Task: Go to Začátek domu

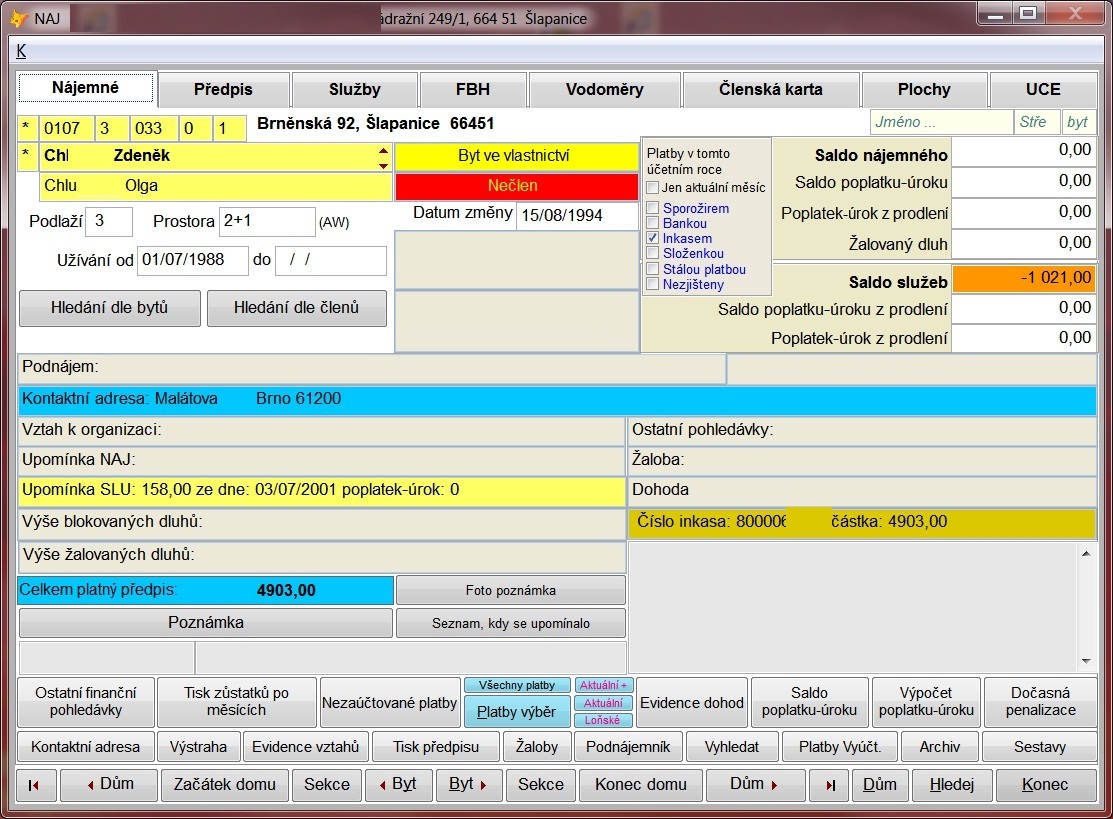Action: 225,785
